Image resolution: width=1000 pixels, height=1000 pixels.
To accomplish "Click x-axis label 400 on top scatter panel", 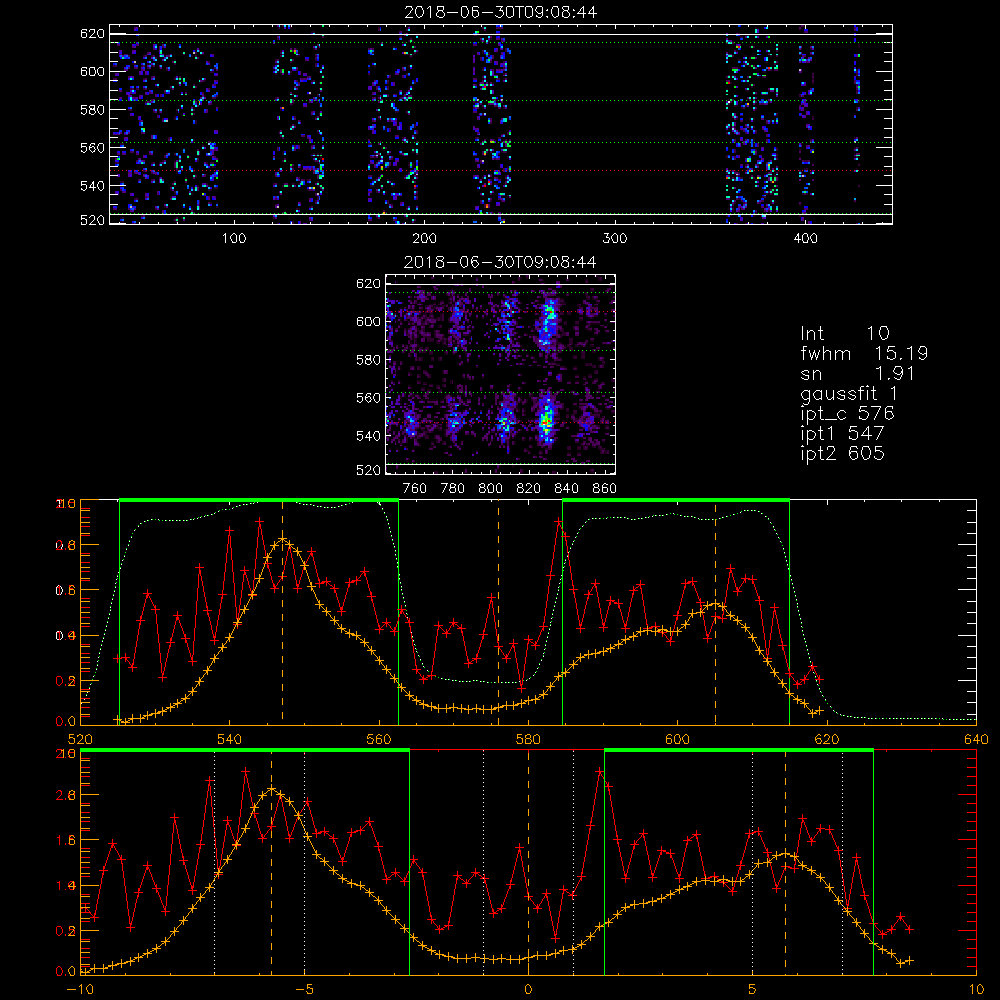I will (805, 239).
